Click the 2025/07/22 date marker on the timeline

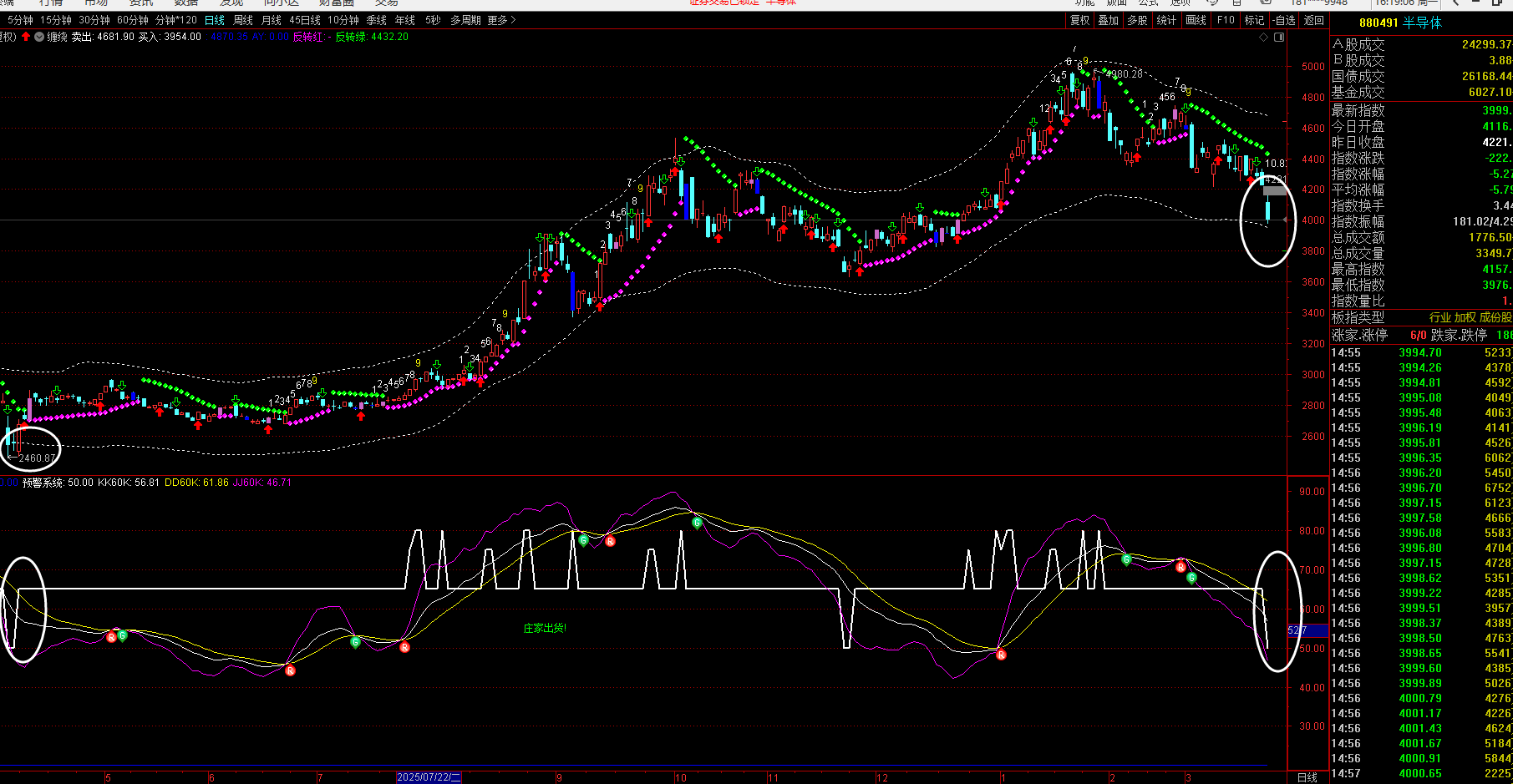429,777
